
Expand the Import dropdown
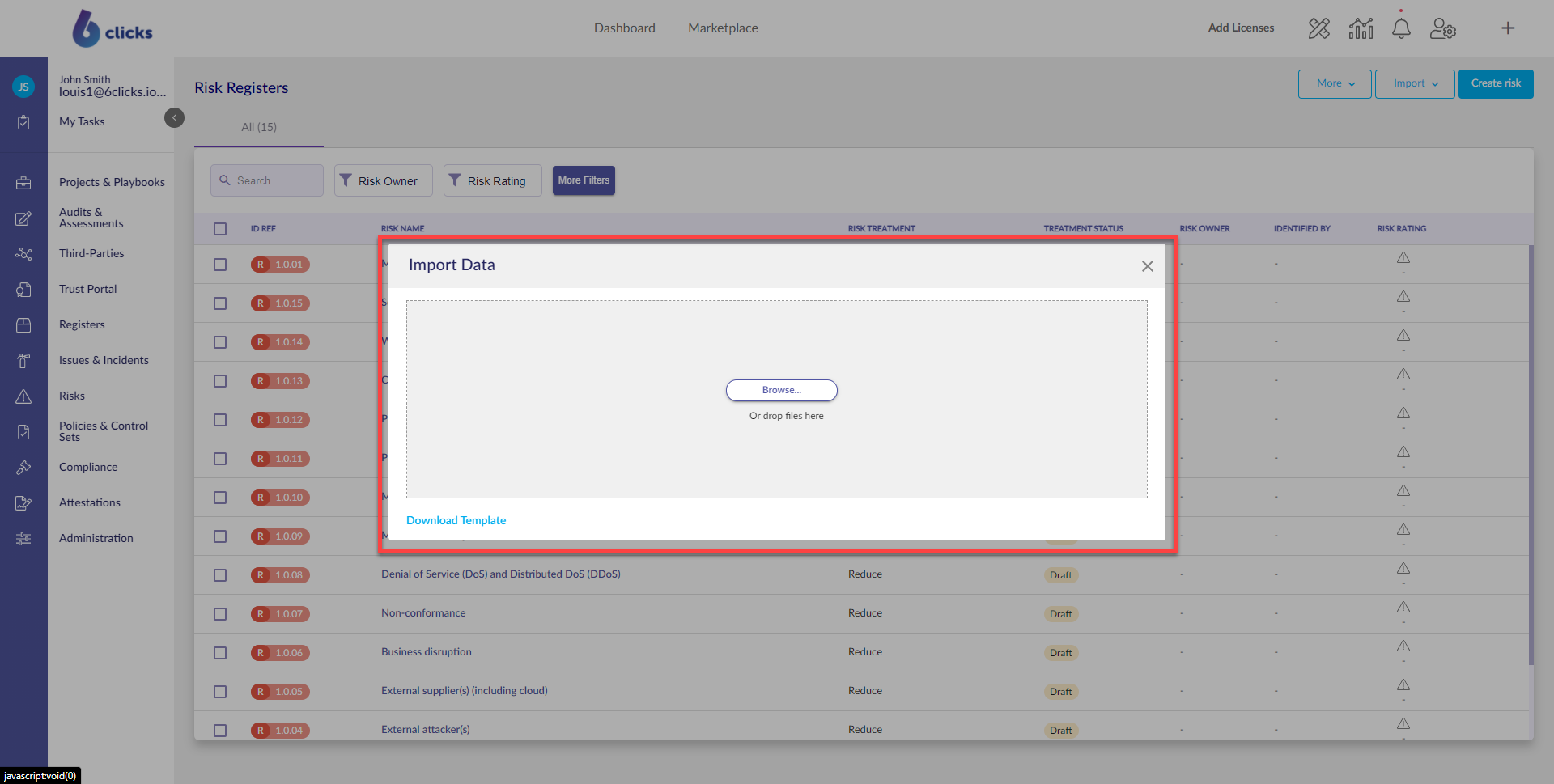(1414, 83)
